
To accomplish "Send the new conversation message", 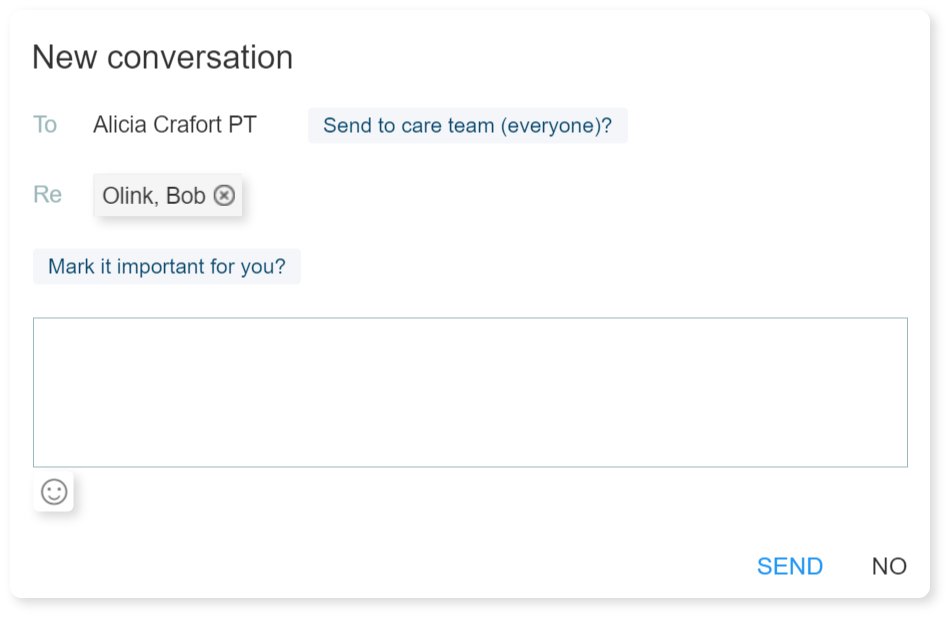I will tap(789, 566).
